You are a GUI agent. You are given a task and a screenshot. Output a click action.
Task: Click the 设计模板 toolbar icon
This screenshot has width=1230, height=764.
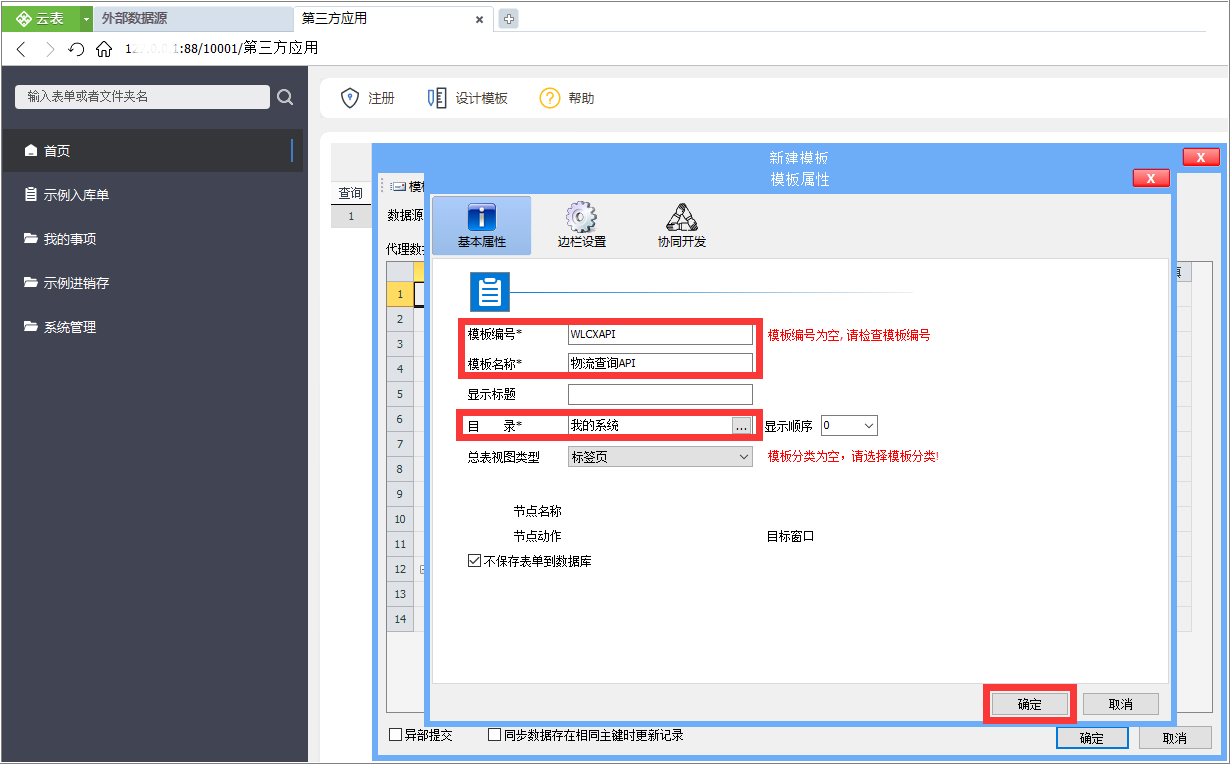pyautogui.click(x=437, y=98)
